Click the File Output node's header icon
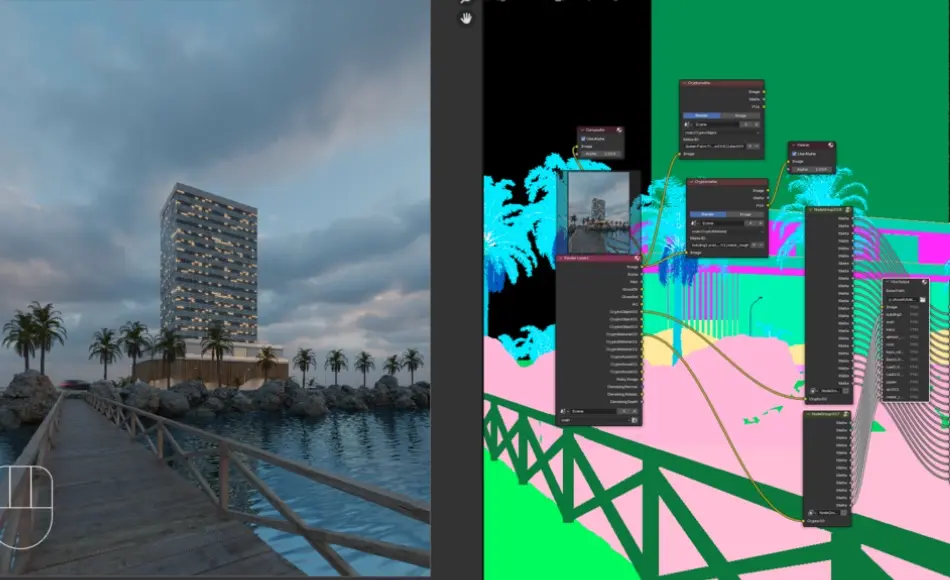Screen dimensions: 950x580 pyautogui.click(x=925, y=282)
